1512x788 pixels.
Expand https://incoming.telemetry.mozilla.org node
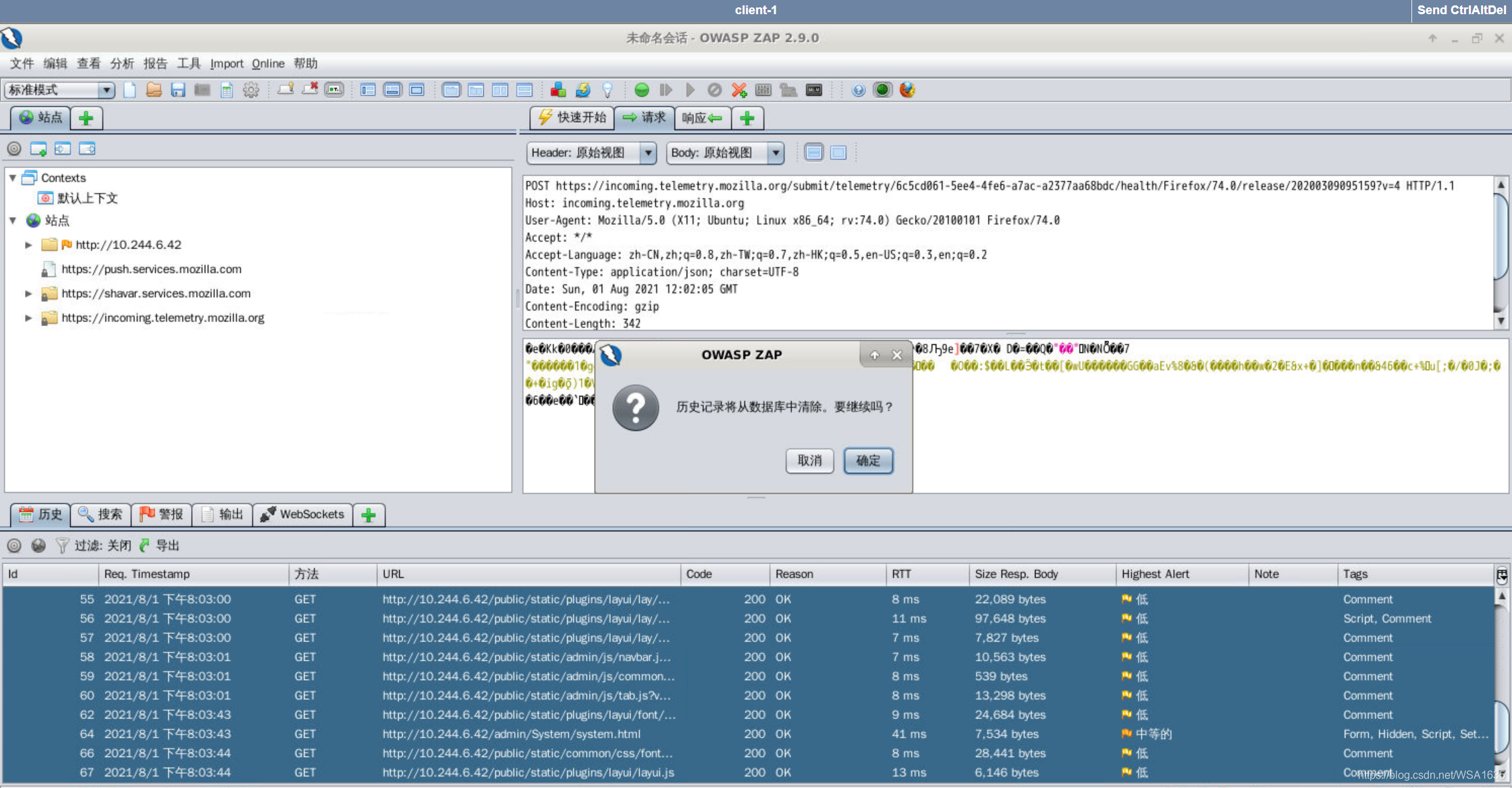click(x=28, y=317)
